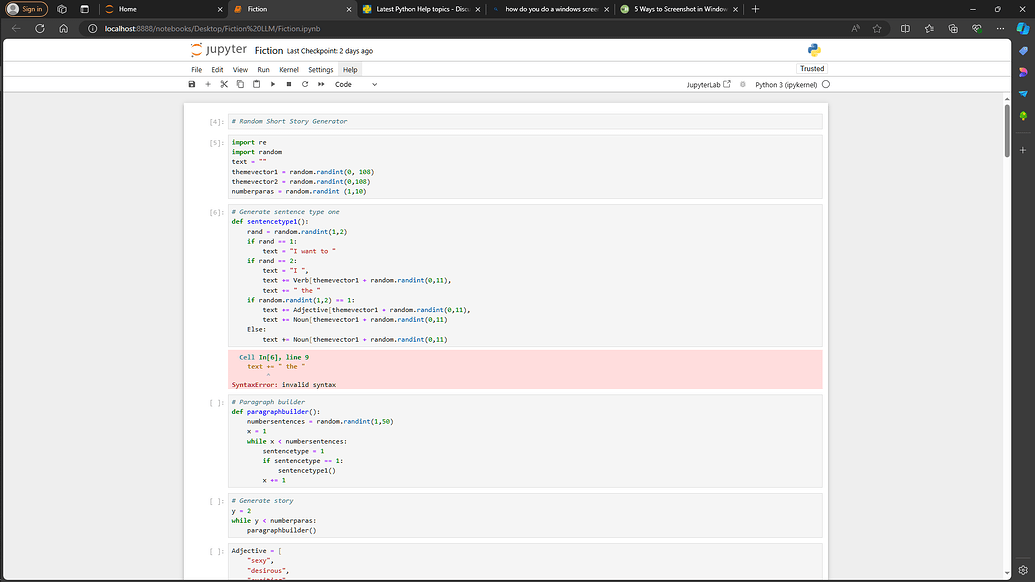Add this page to favorites
This screenshot has height=582, width=1035.
(x=877, y=28)
